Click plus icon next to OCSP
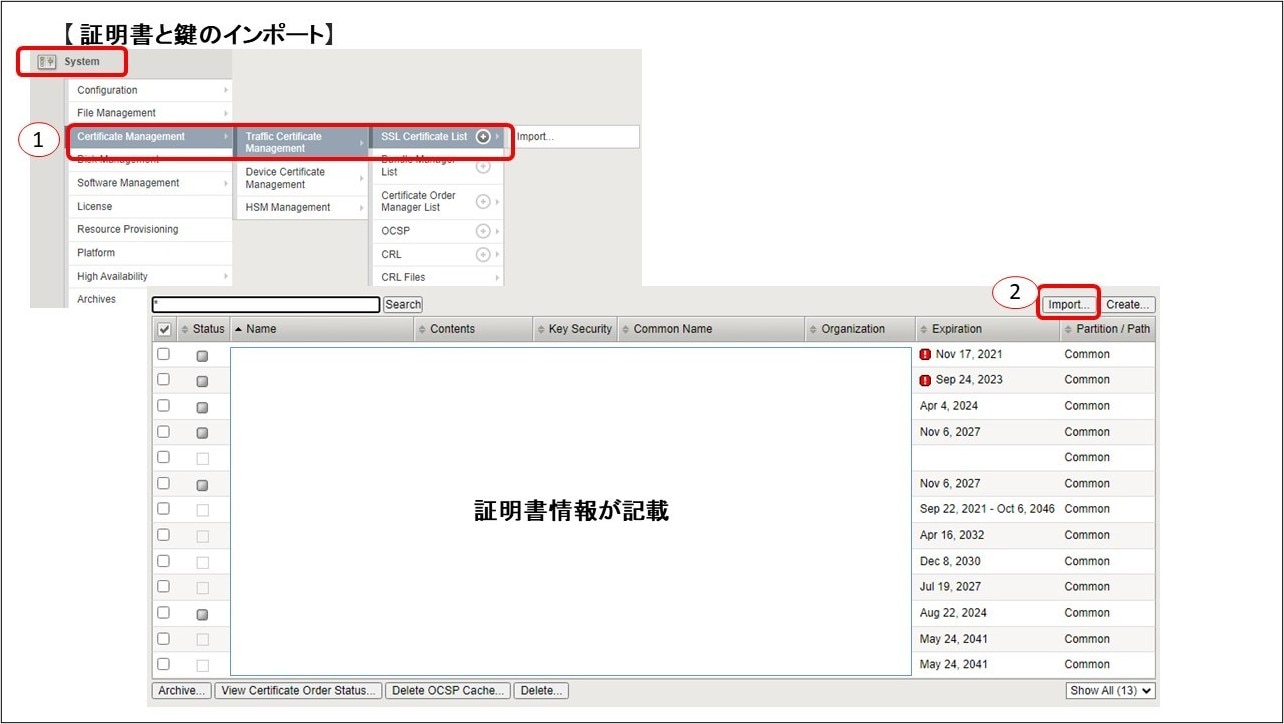The height and width of the screenshot is (724, 1284). [x=483, y=231]
